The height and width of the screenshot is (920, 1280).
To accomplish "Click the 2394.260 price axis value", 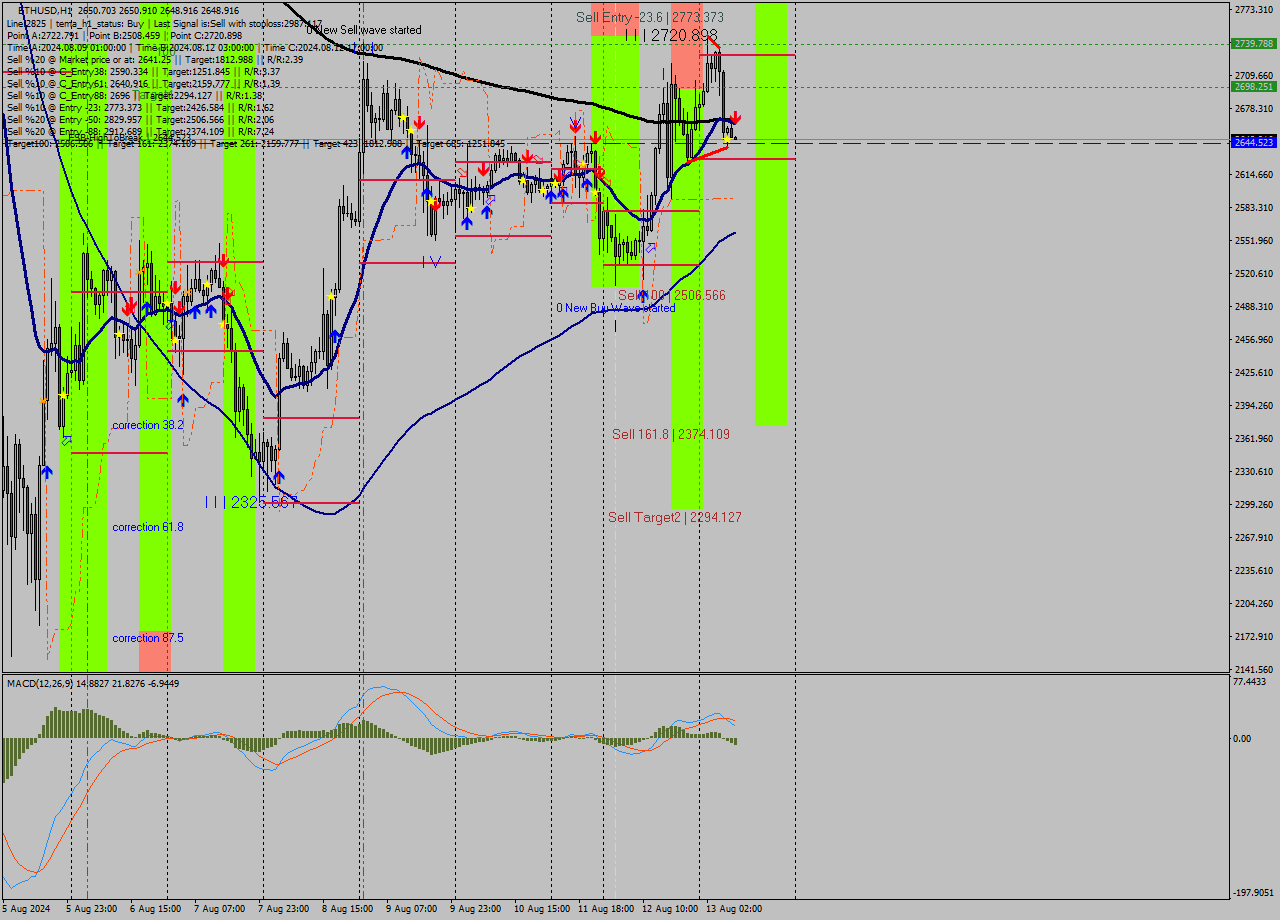I will click(x=1254, y=405).
